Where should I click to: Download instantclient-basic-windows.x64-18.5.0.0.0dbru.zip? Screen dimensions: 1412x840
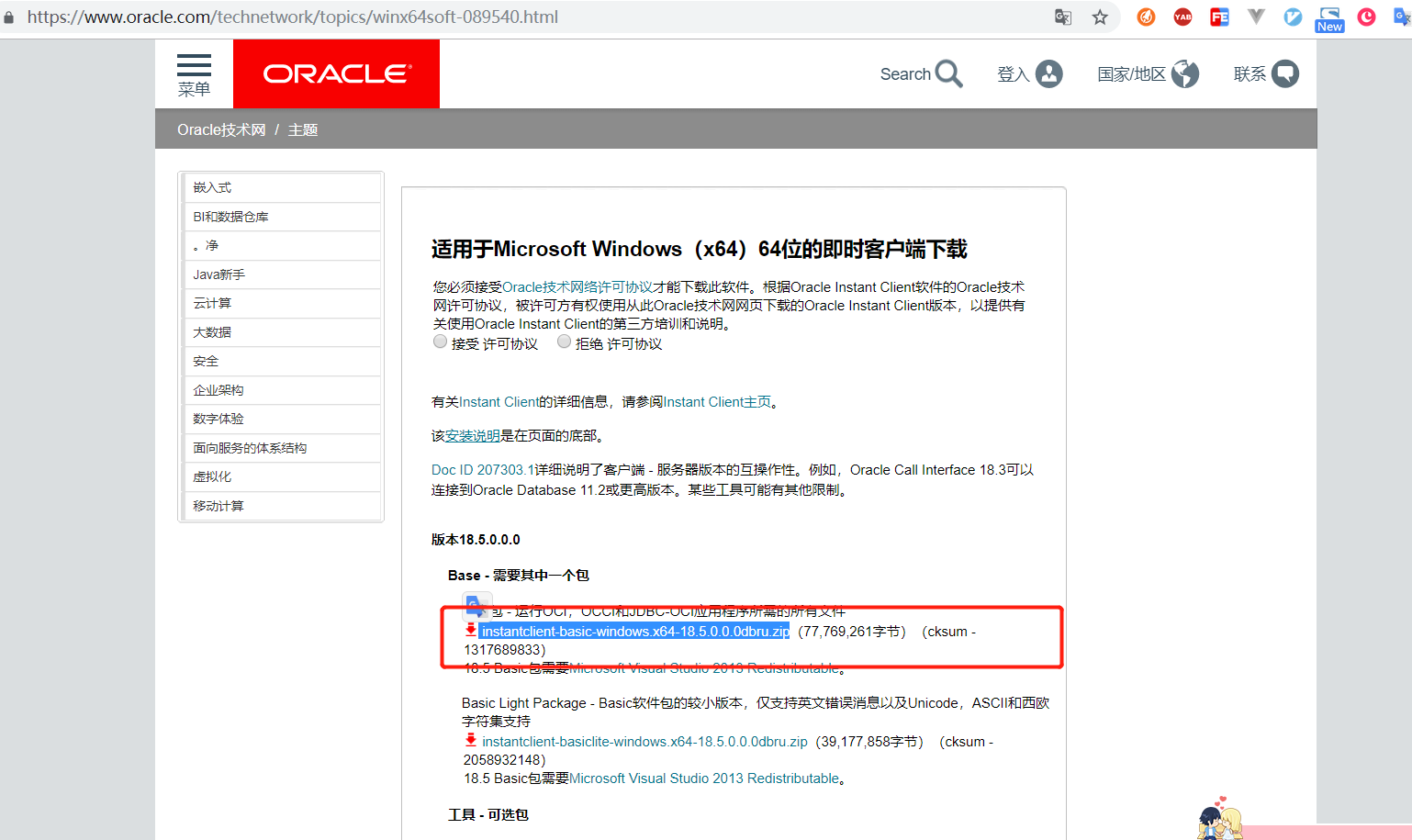tap(633, 631)
